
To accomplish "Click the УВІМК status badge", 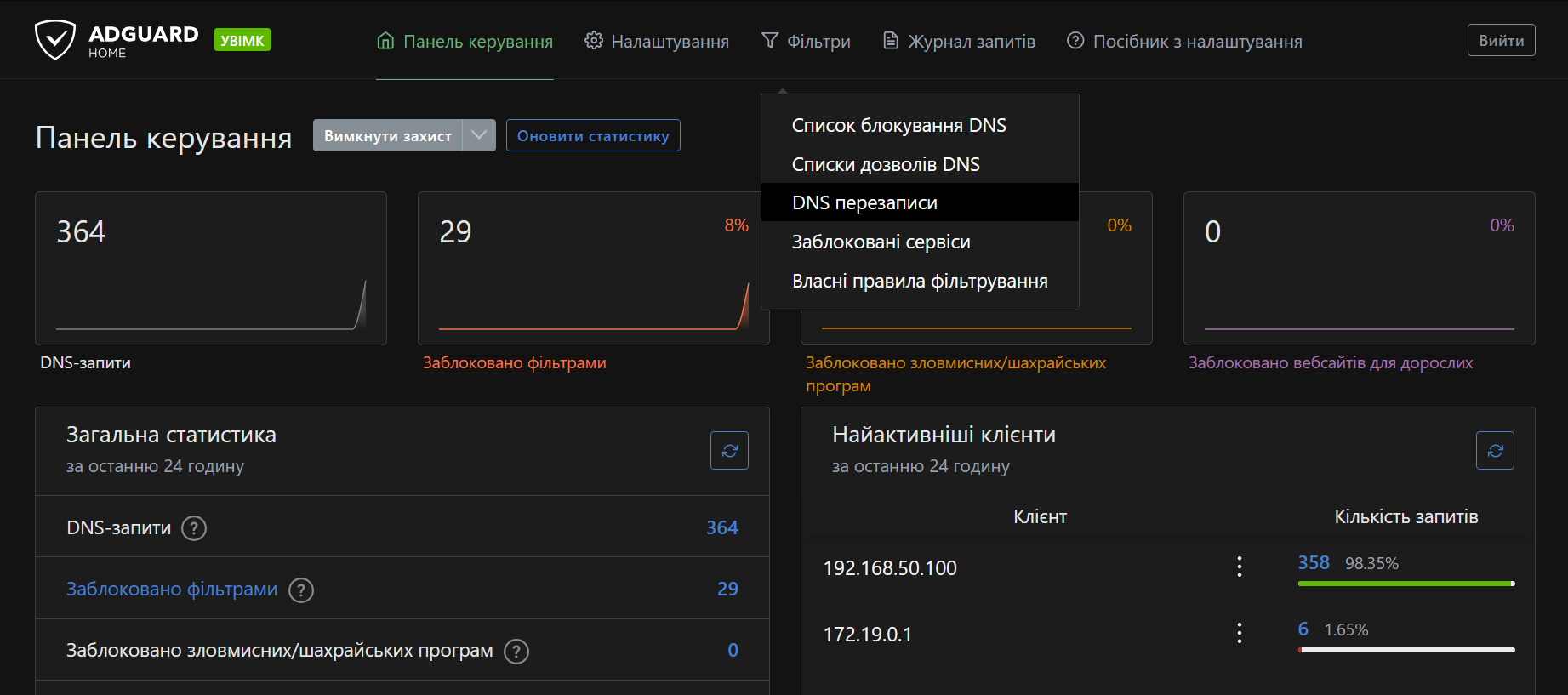I will tap(242, 40).
